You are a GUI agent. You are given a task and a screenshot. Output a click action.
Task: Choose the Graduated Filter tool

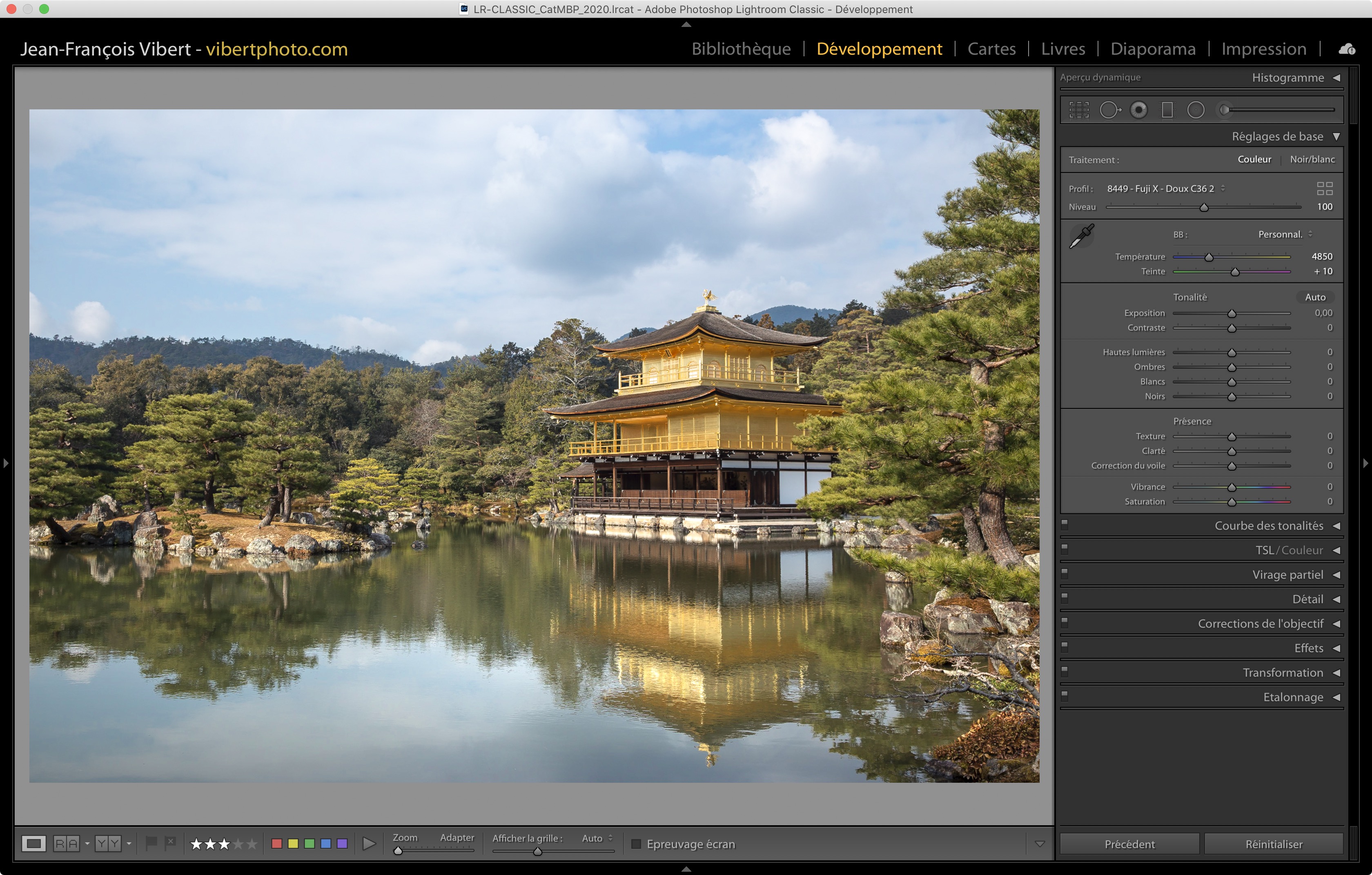pyautogui.click(x=1167, y=110)
